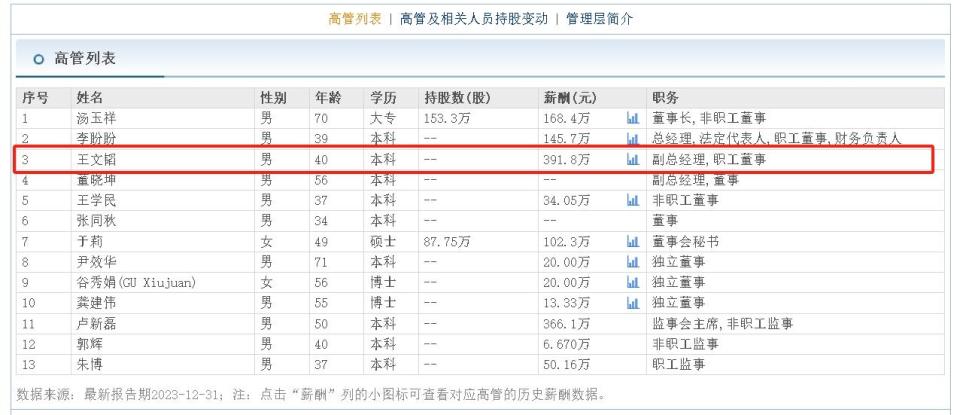Click the 学历 column header

[x=383, y=98]
